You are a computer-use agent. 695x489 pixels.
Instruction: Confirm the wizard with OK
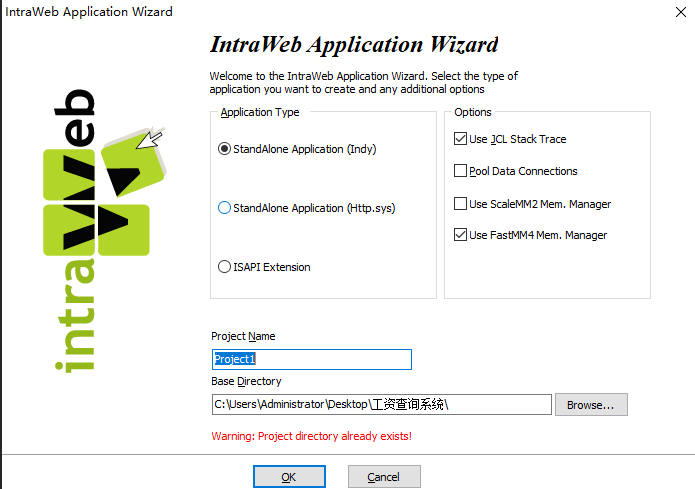[289, 477]
